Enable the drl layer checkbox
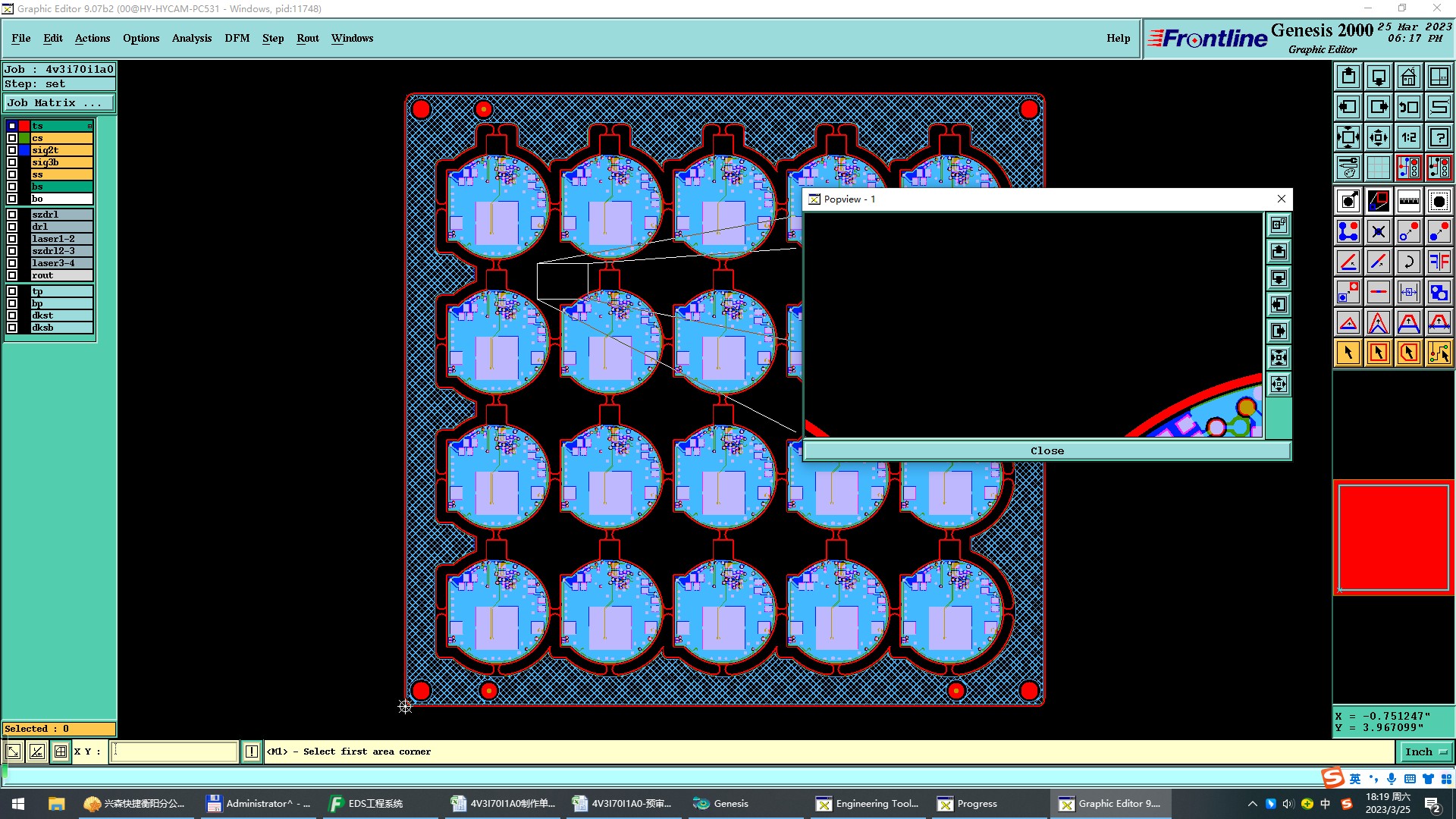Viewport: 1456px width, 819px height. tap(12, 227)
